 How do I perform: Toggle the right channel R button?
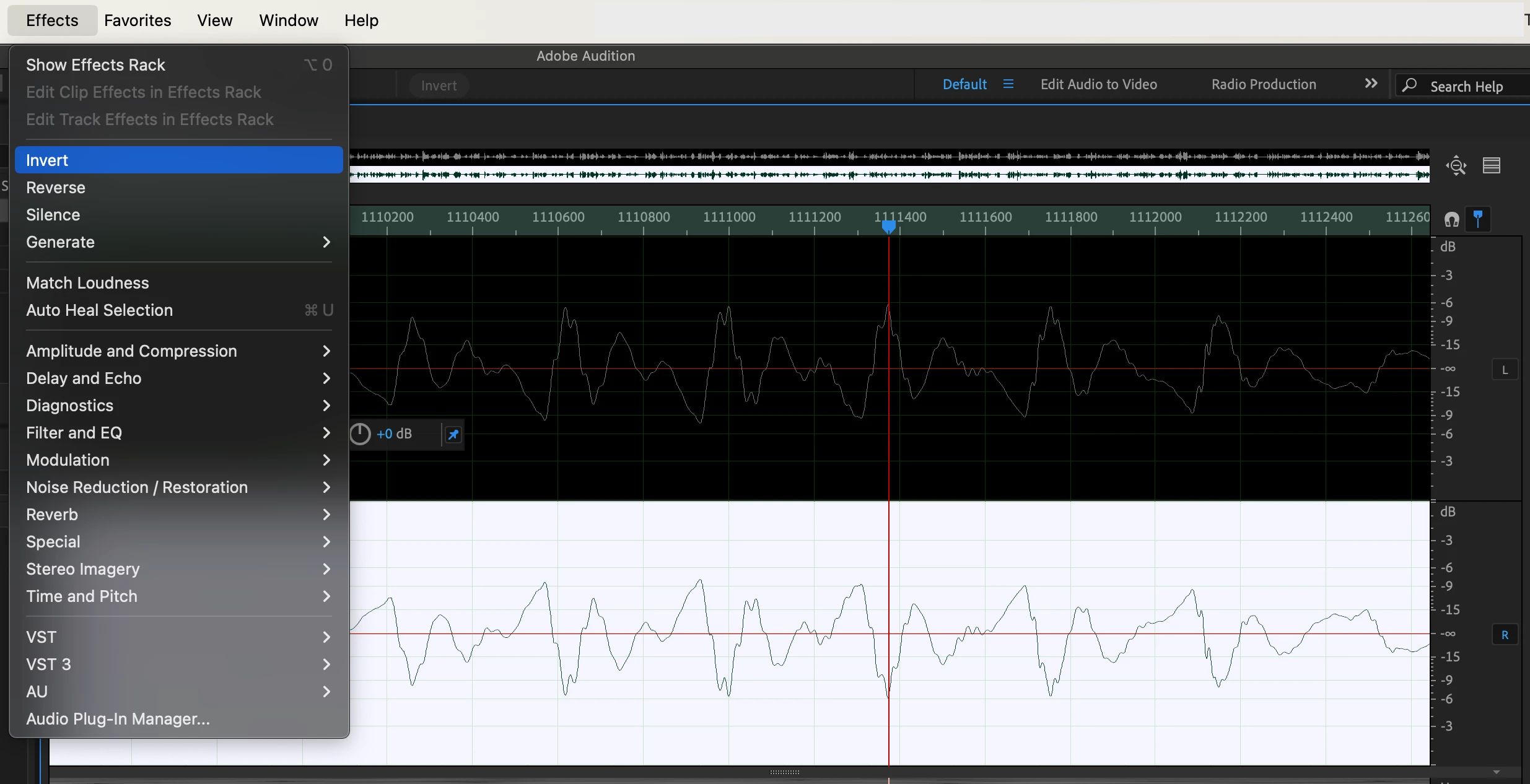coord(1505,635)
